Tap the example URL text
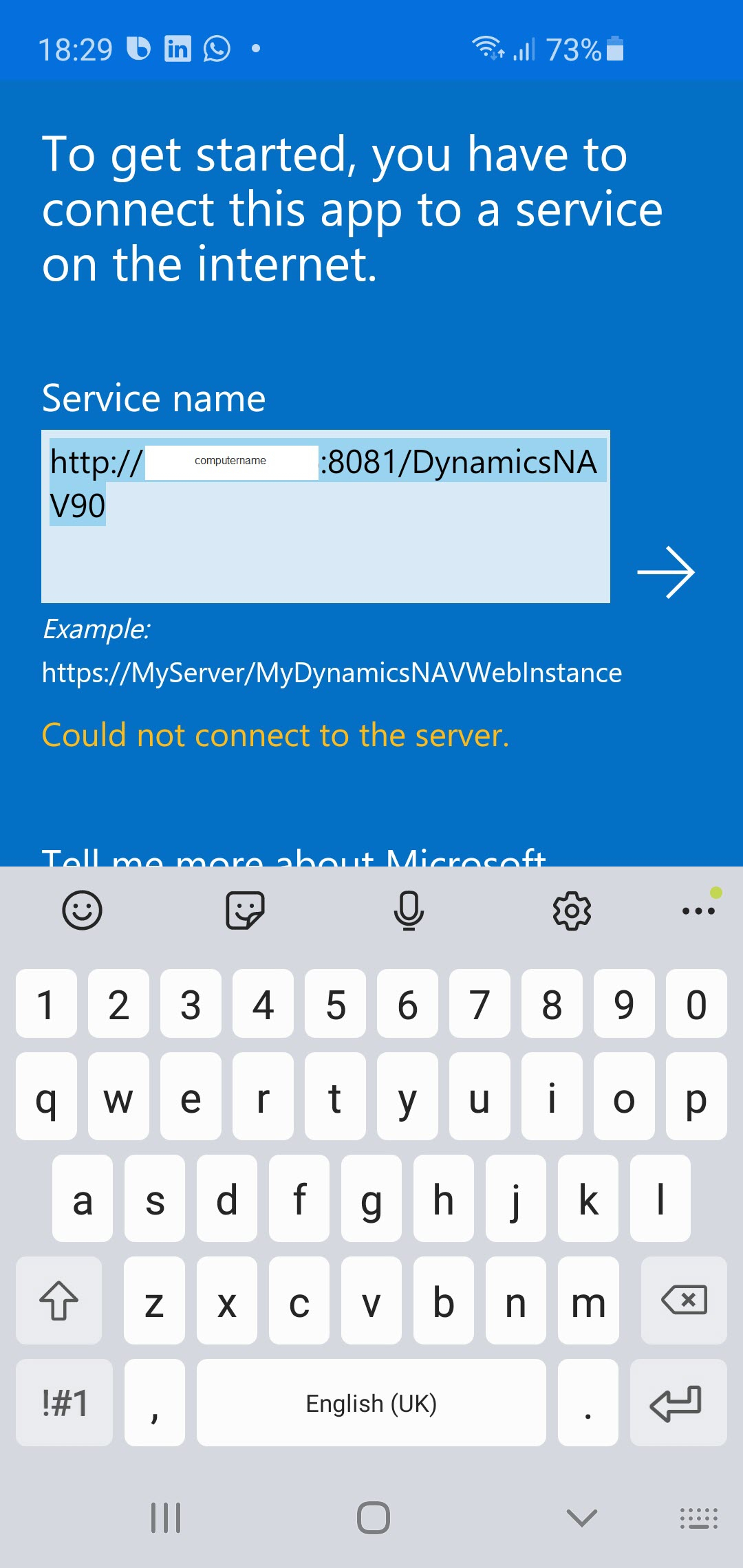This screenshot has height=1568, width=743. point(332,673)
